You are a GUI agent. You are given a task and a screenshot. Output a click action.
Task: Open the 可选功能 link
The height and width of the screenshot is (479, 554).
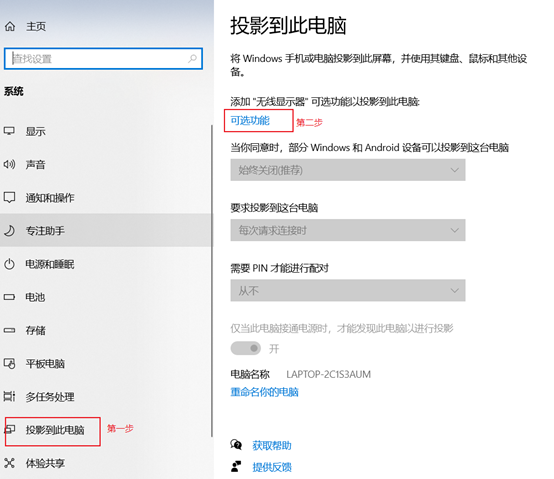(250, 121)
